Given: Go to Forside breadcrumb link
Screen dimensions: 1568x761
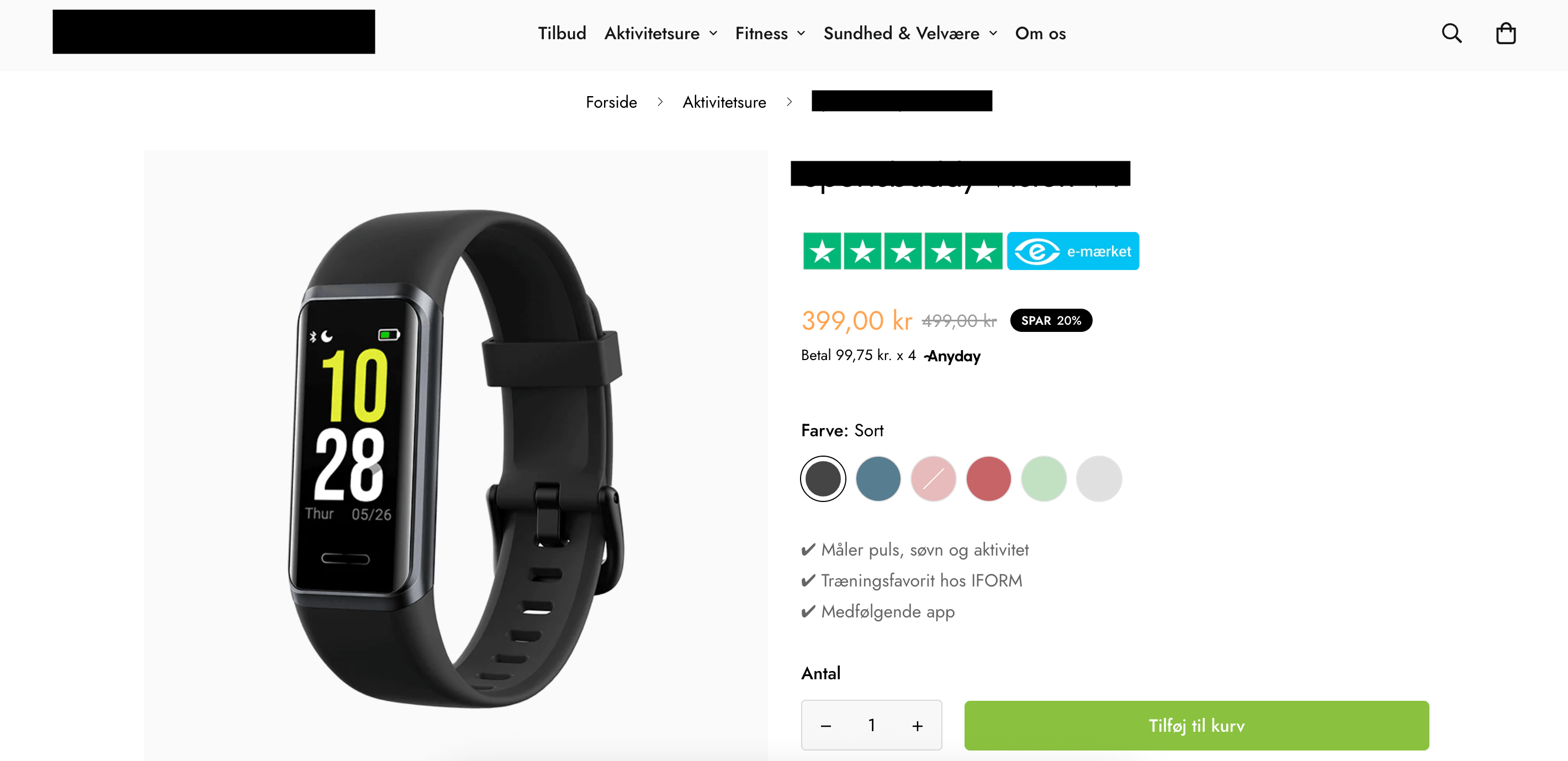Looking at the screenshot, I should click(x=611, y=102).
